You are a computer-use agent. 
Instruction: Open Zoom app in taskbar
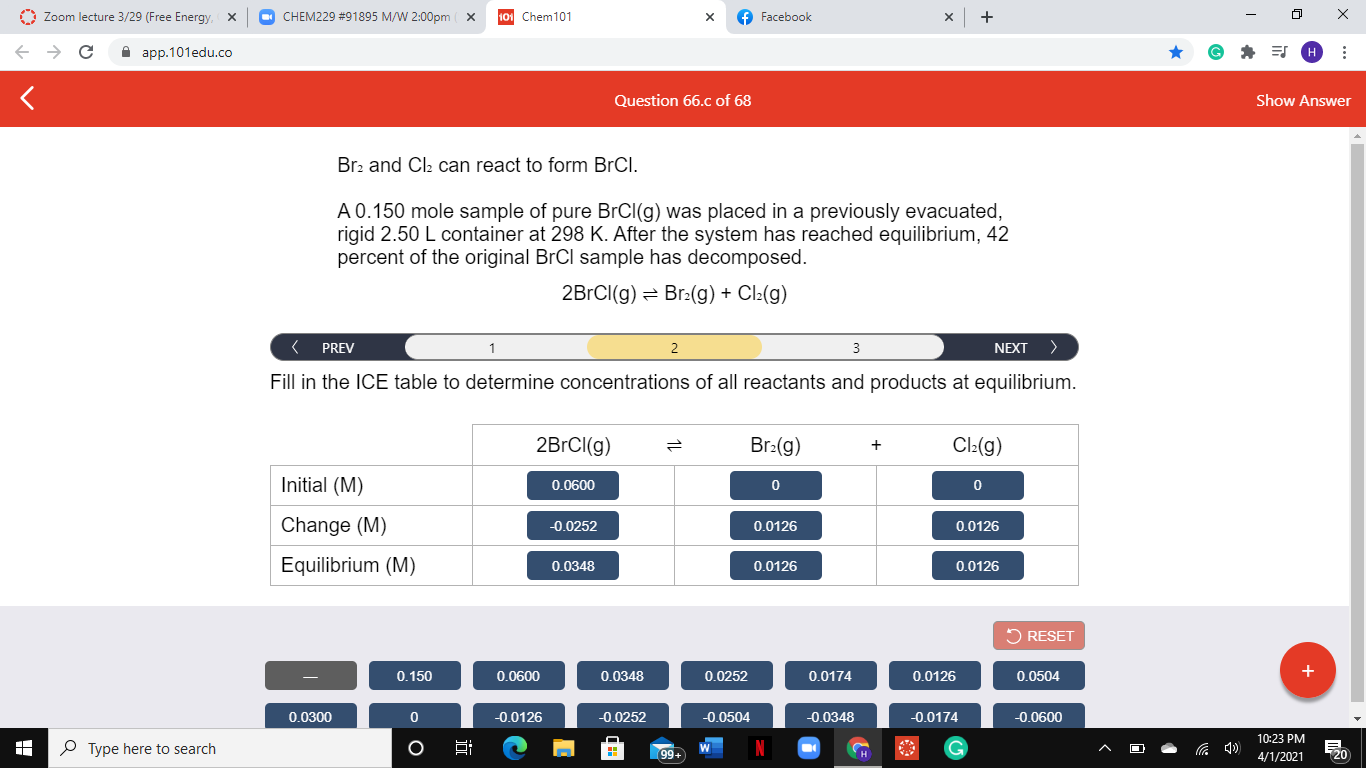[x=808, y=748]
